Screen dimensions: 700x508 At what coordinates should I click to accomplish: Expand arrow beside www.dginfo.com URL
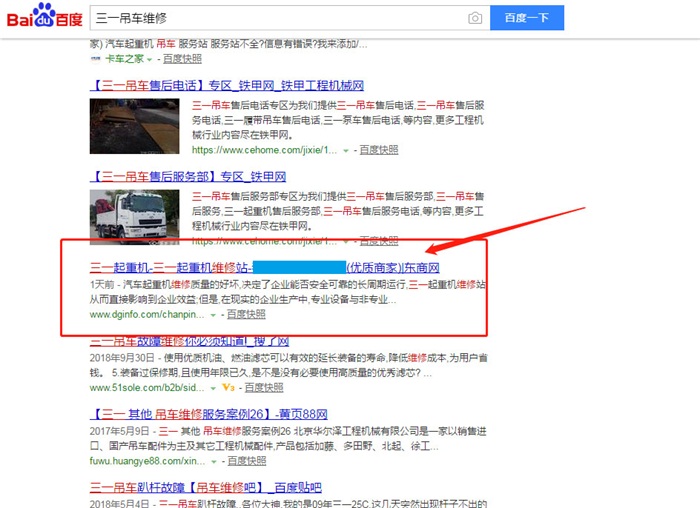point(213,315)
